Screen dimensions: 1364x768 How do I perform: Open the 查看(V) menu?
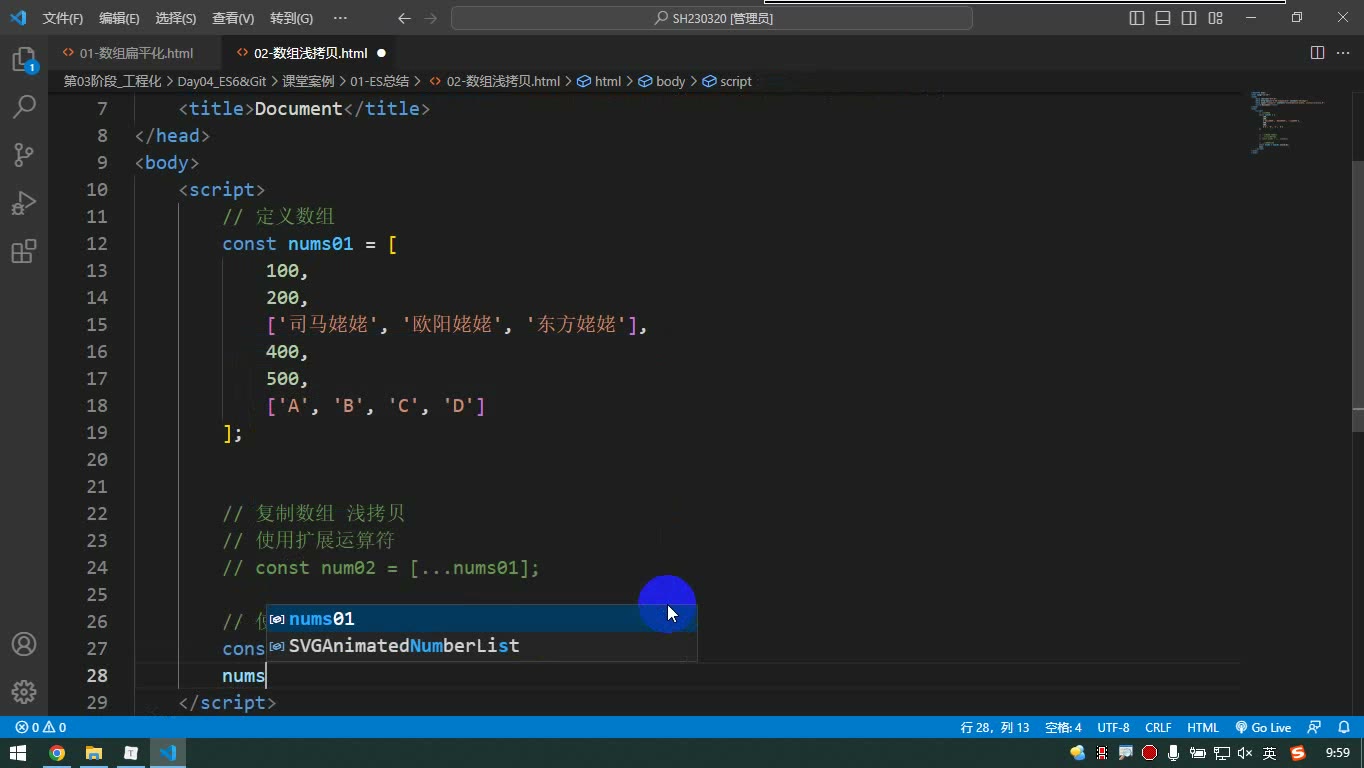point(233,18)
